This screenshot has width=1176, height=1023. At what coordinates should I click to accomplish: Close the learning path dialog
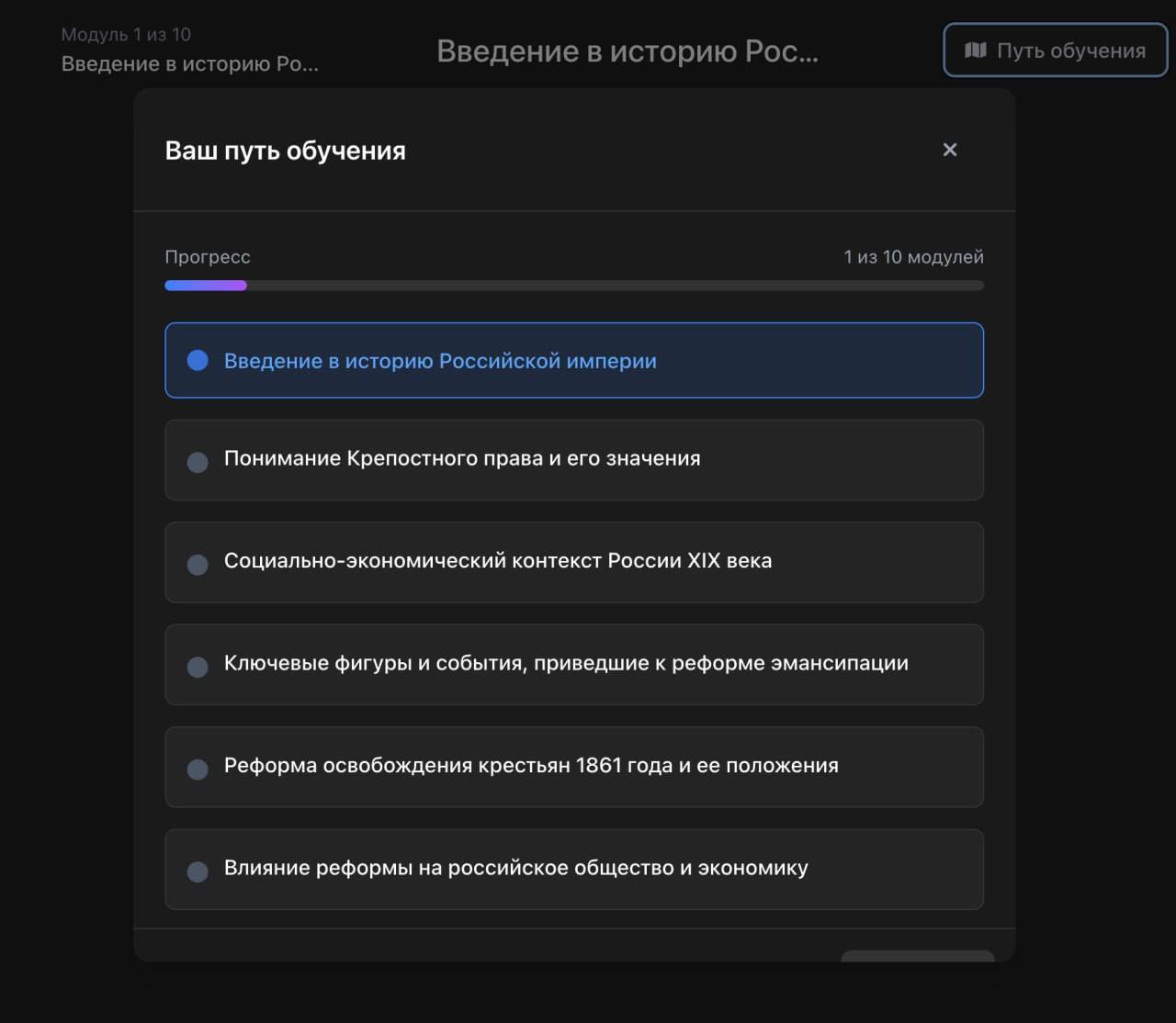[x=950, y=150]
